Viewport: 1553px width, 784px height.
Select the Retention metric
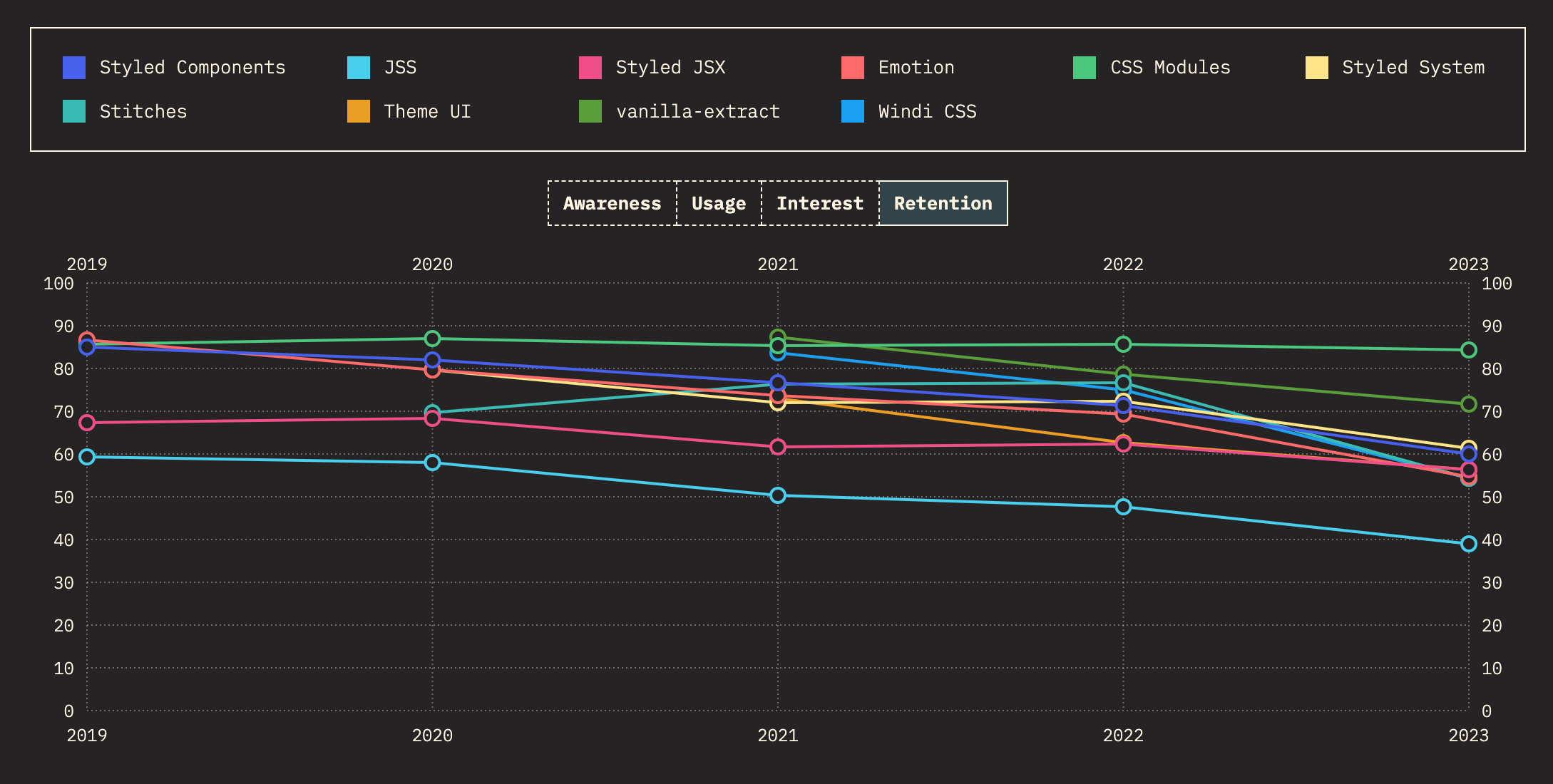(943, 203)
